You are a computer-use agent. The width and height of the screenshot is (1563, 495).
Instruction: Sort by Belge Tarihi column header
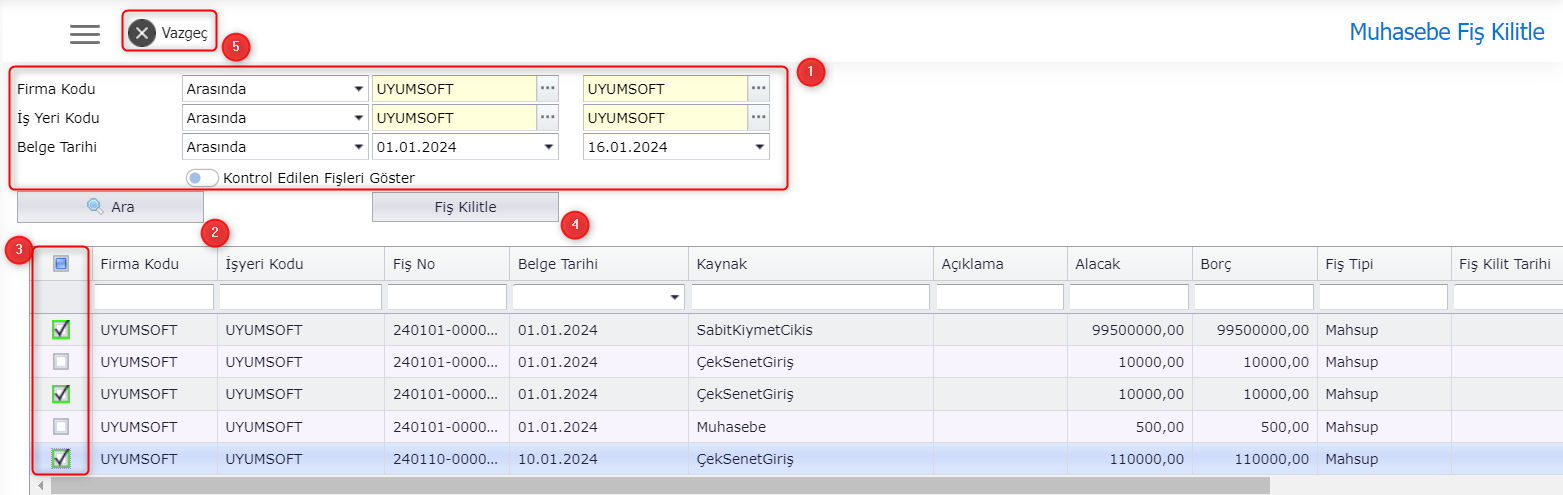tap(598, 264)
